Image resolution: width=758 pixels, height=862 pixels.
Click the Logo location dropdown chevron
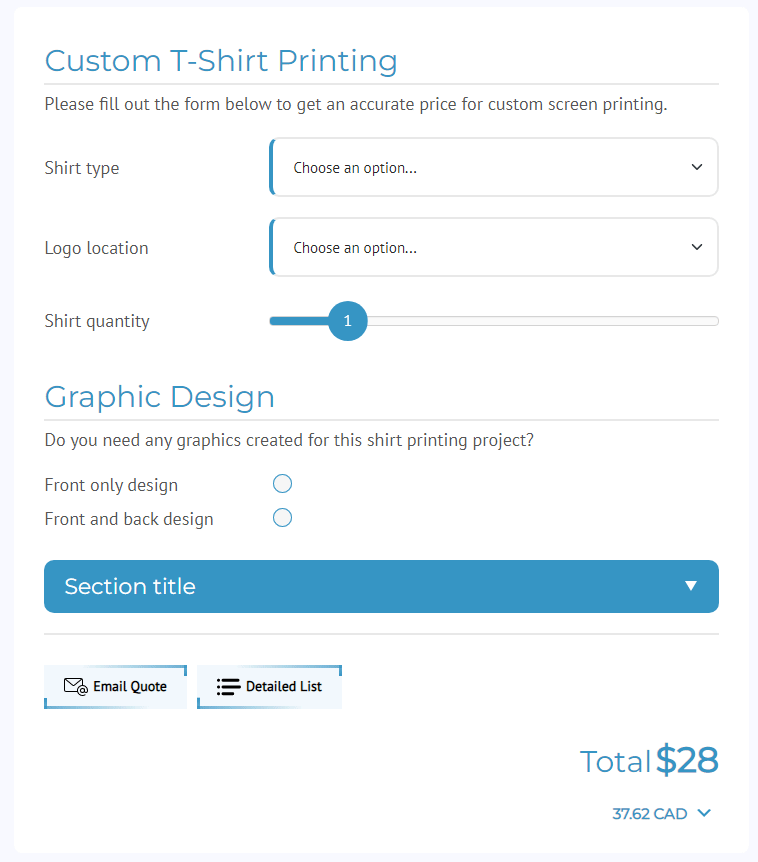pos(696,247)
